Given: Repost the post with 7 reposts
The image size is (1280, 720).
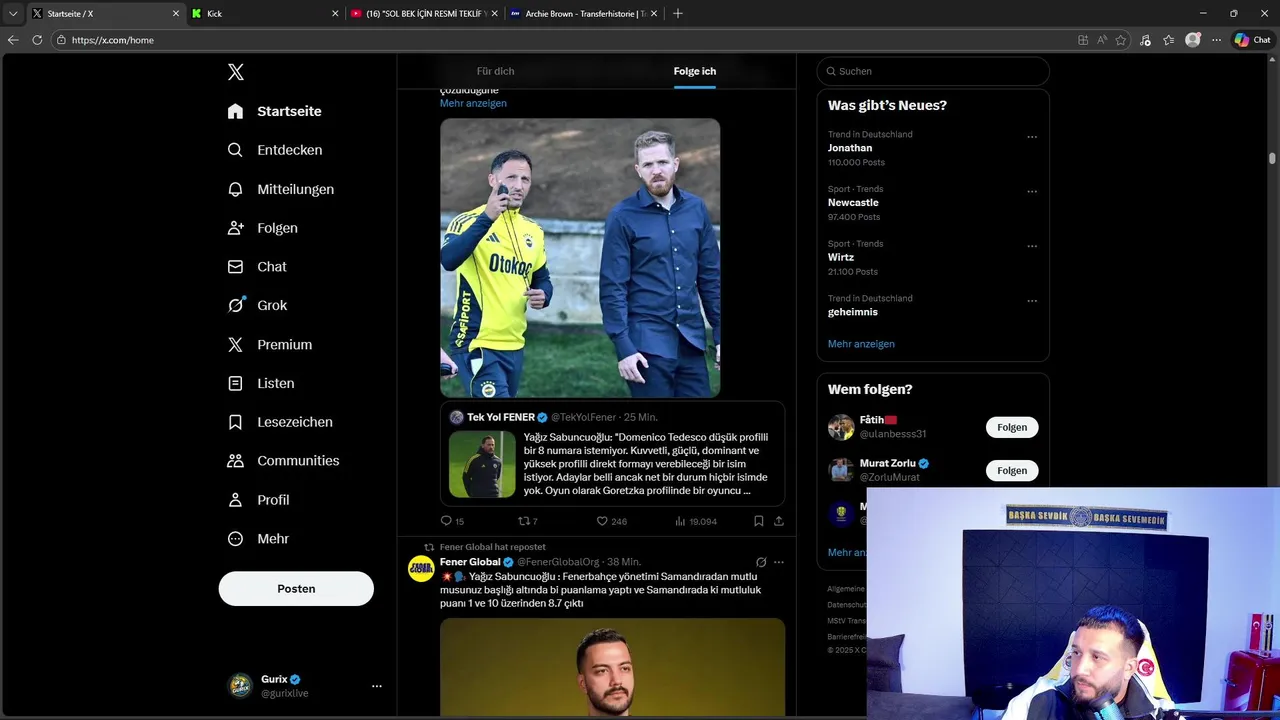Looking at the screenshot, I should [527, 521].
